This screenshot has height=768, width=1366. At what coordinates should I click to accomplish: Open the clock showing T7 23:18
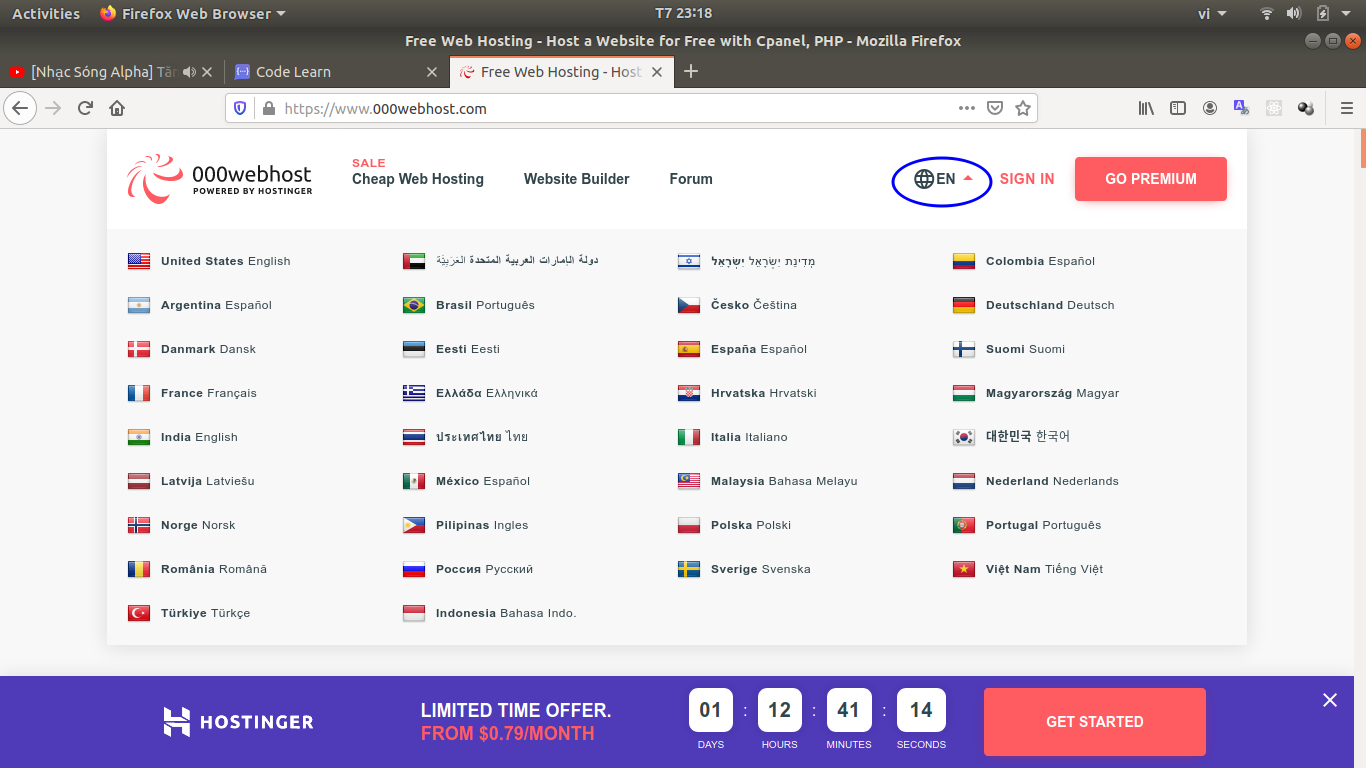pyautogui.click(x=684, y=13)
